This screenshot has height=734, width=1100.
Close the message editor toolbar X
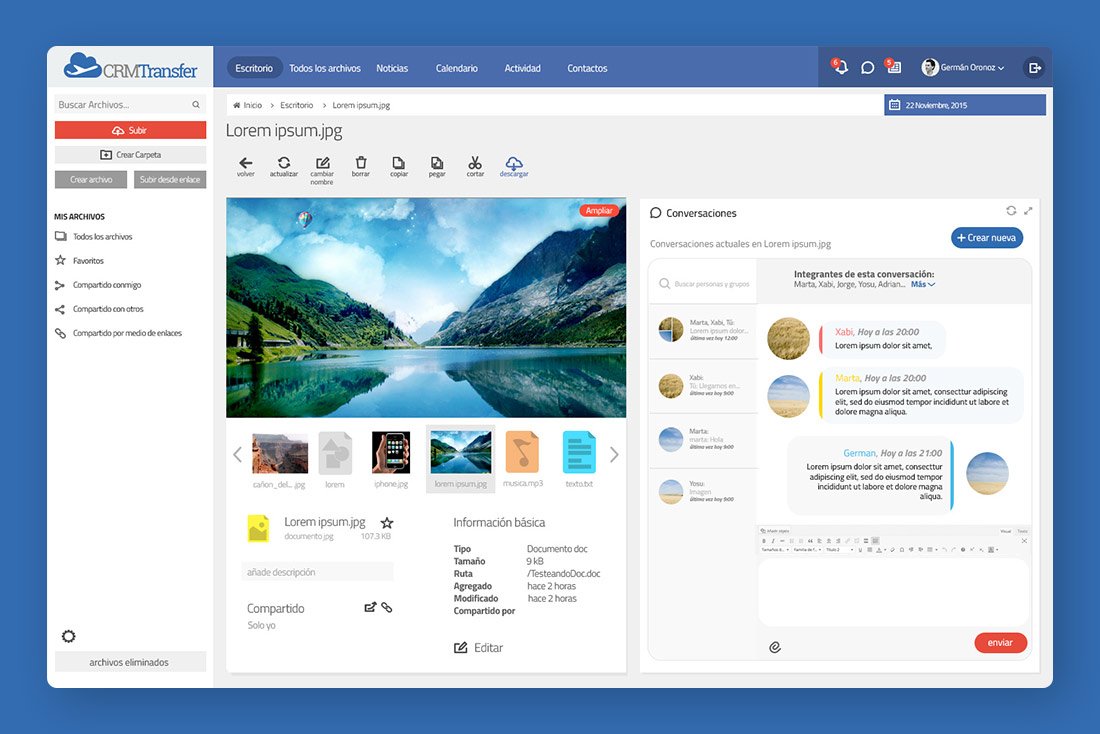[x=1024, y=541]
